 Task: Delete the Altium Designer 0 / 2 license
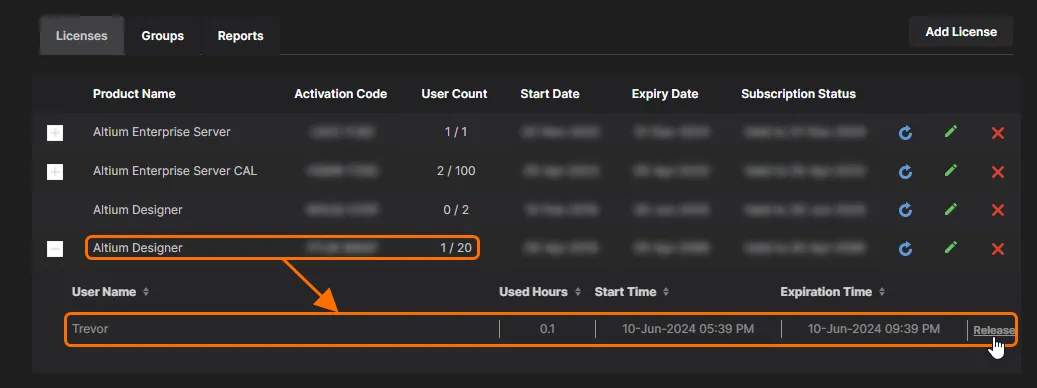pos(998,210)
